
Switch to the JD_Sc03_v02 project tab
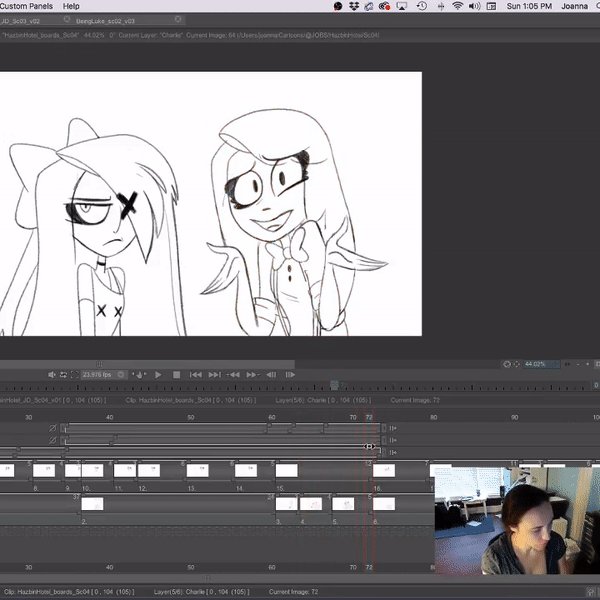(20, 21)
